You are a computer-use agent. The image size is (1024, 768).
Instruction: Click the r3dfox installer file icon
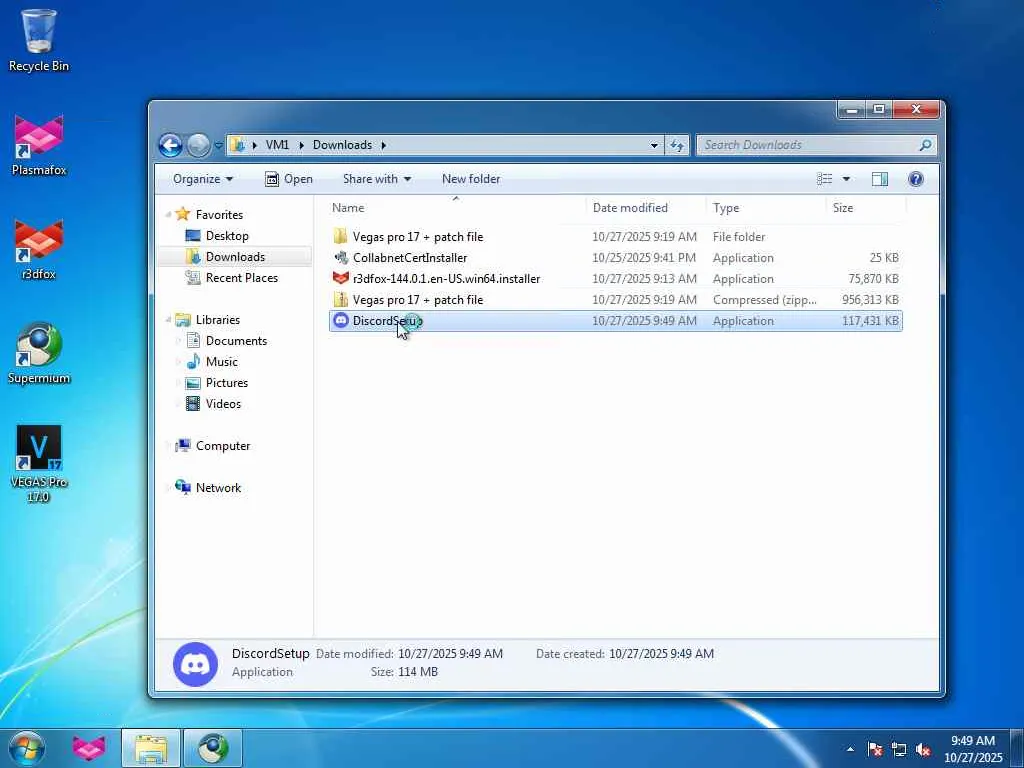point(341,278)
